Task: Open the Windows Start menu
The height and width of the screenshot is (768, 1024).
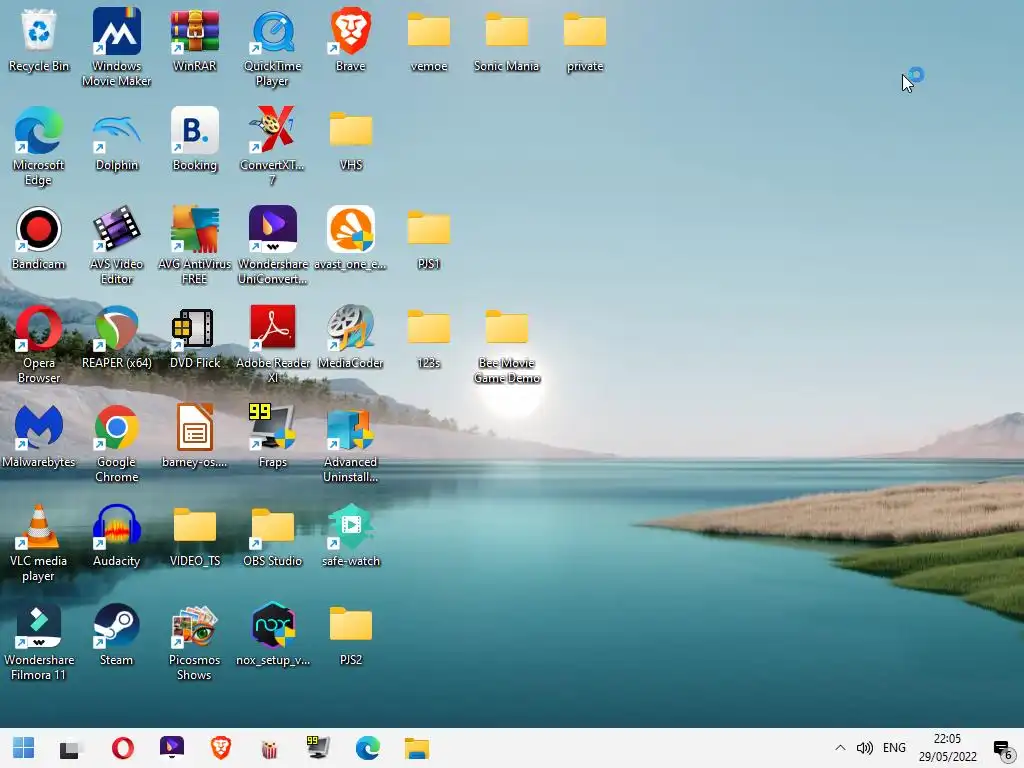Action: click(x=24, y=748)
